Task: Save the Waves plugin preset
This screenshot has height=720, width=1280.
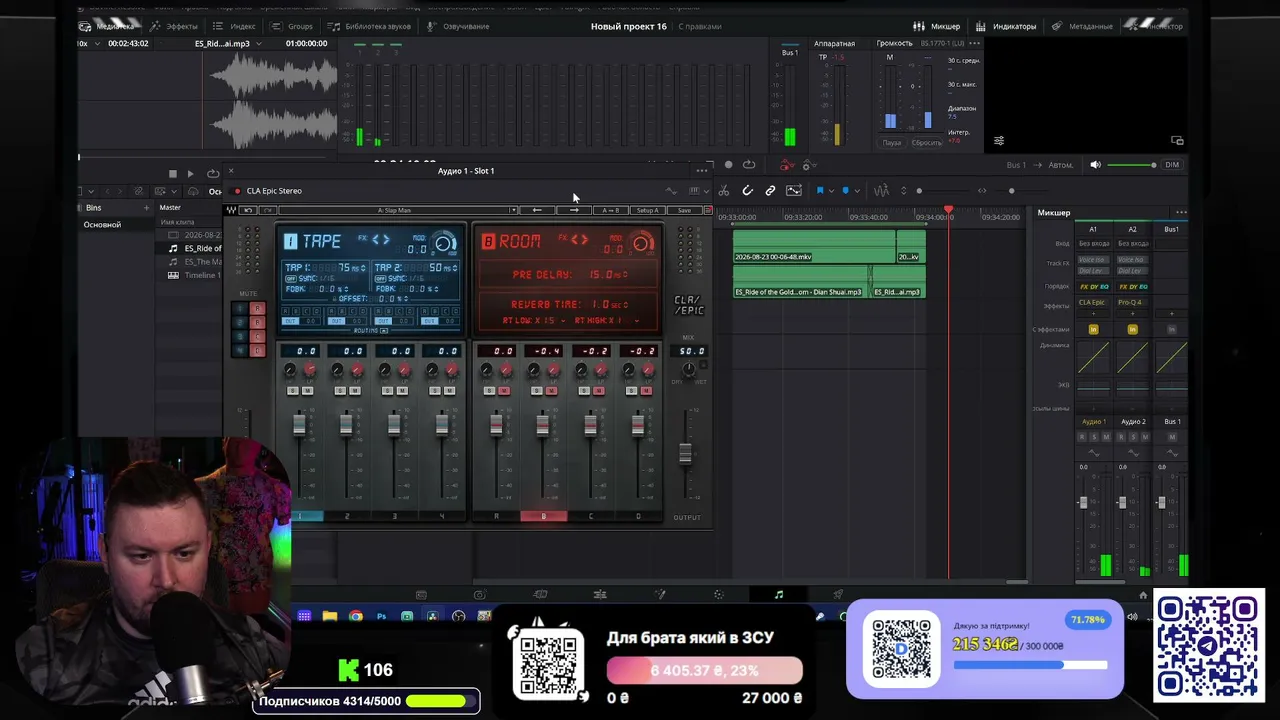Action: coord(684,210)
